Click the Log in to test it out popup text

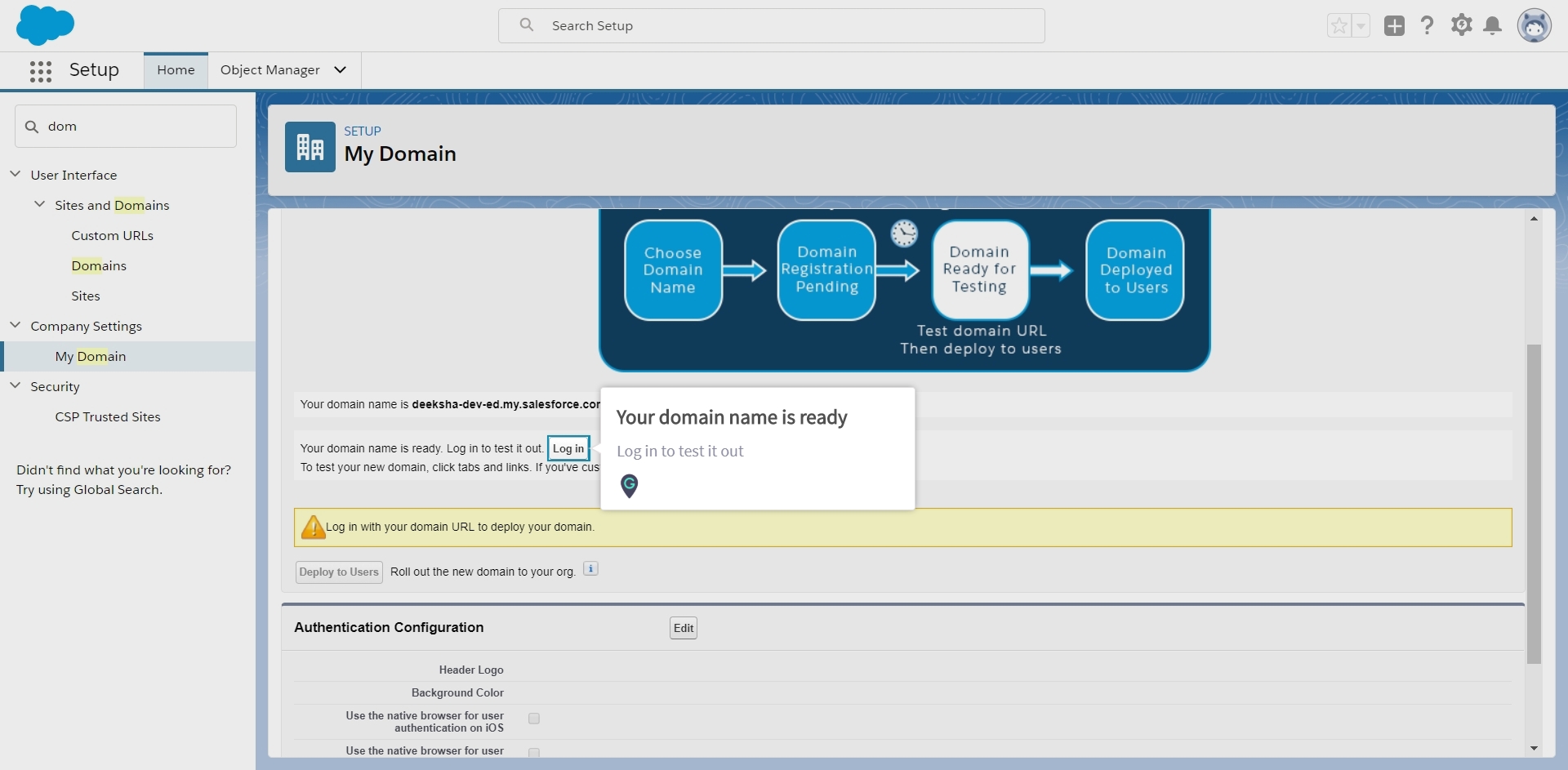679,451
